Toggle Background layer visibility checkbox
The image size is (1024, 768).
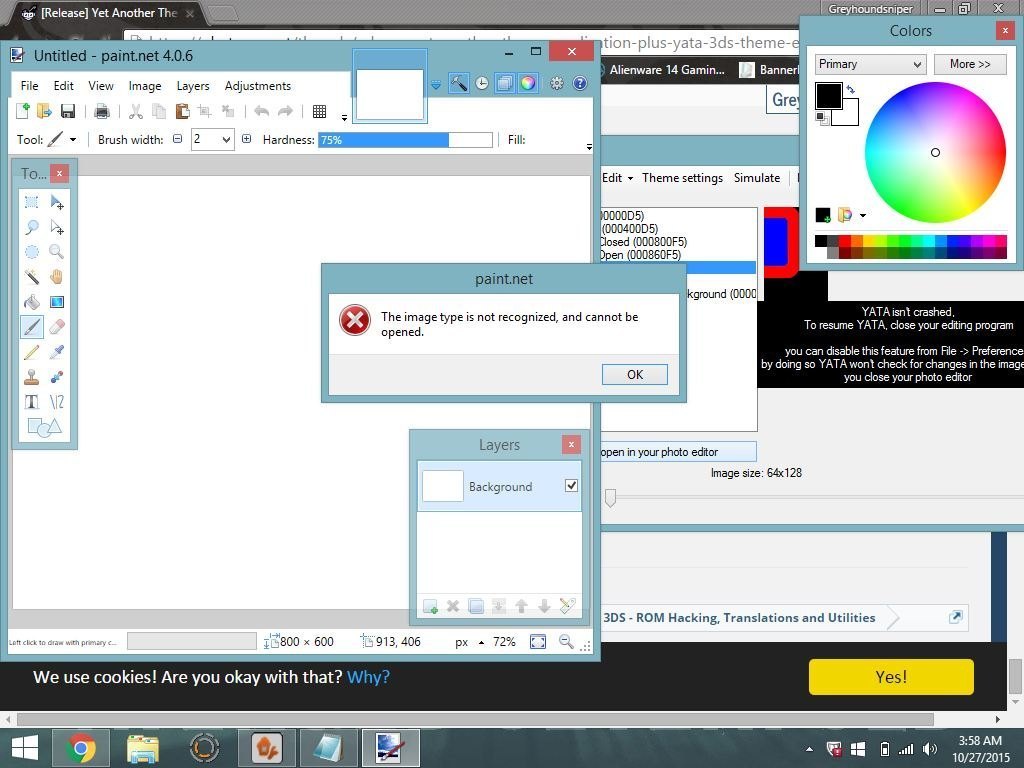[x=571, y=485]
